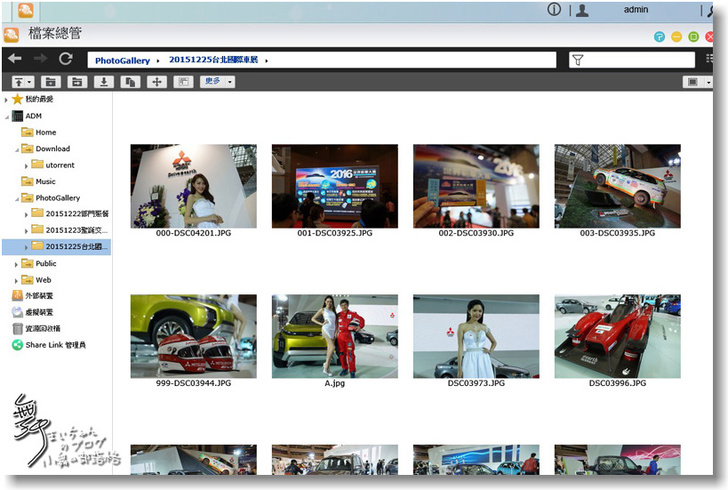This screenshot has width=728, height=490.
Task: Refresh the current folder view
Action: 65,60
